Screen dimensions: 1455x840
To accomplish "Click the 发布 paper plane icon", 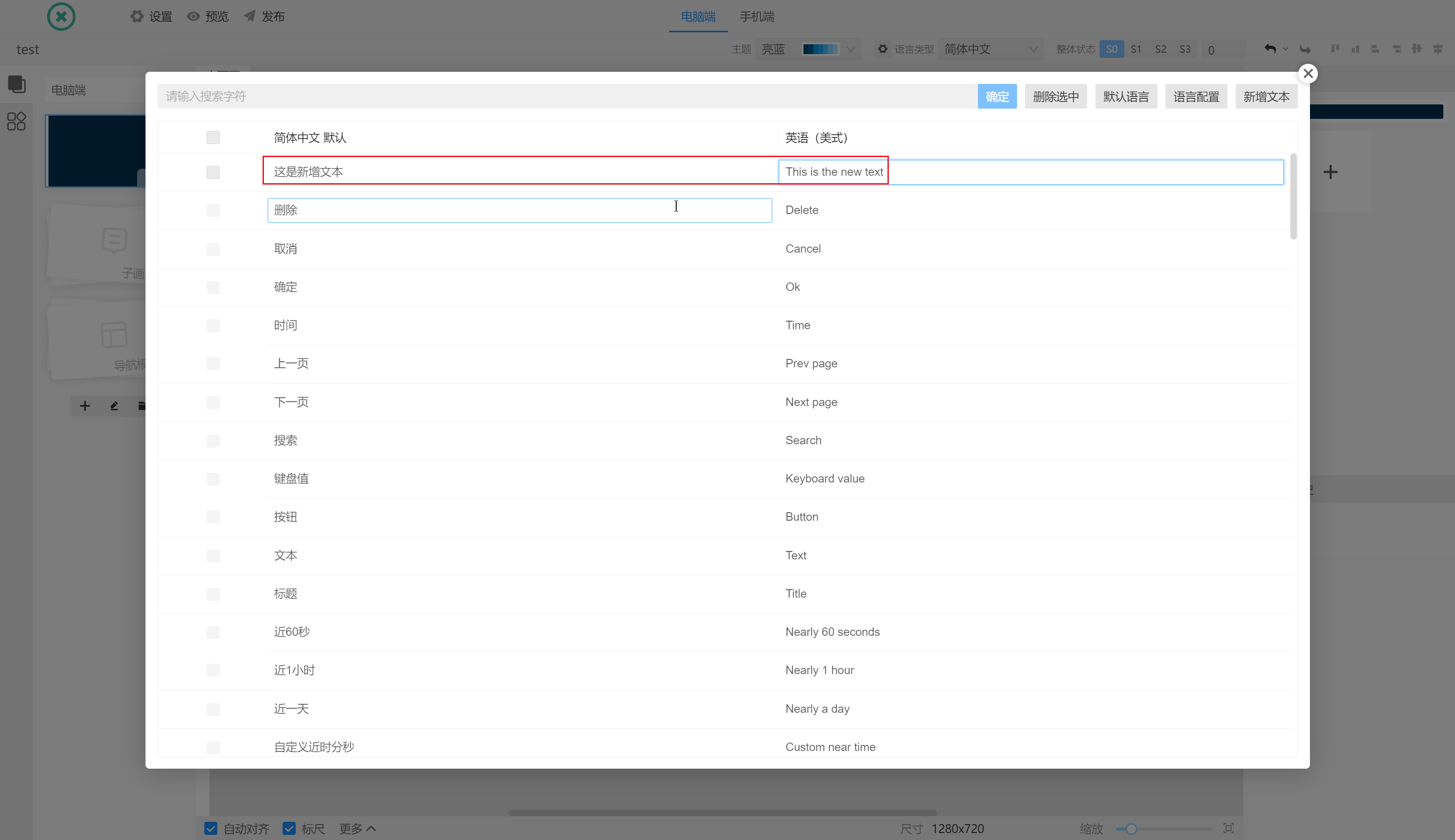I will coord(249,16).
